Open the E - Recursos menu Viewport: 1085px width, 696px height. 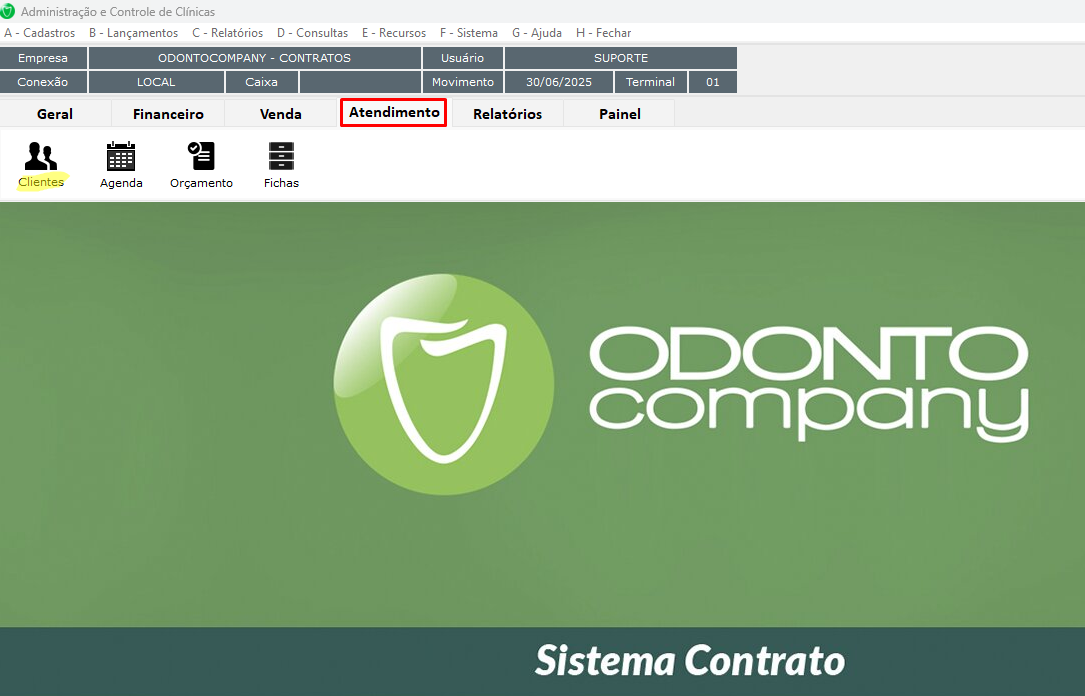coord(394,33)
